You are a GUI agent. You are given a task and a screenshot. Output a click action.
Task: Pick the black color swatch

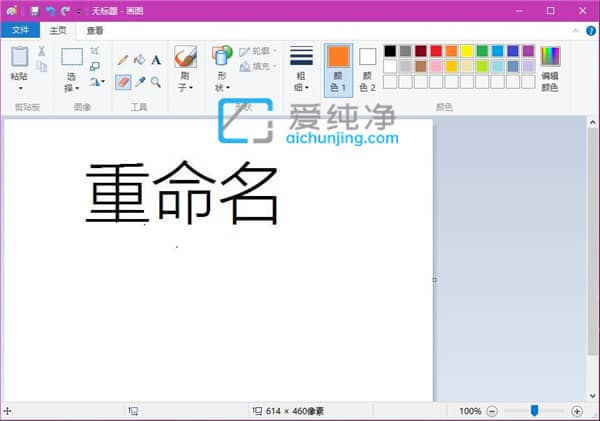[x=390, y=51]
